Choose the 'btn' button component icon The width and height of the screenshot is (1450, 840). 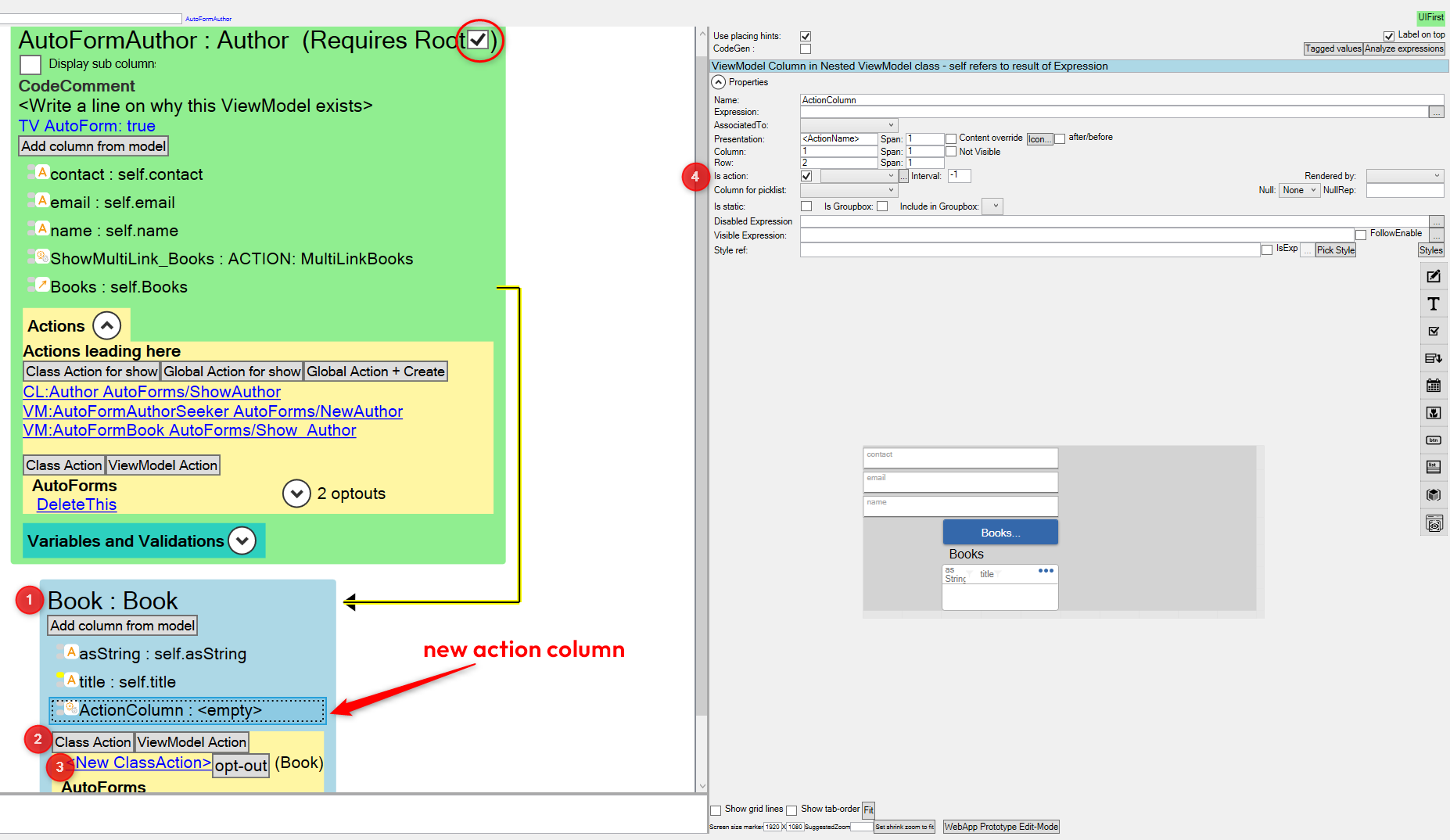[1433, 440]
